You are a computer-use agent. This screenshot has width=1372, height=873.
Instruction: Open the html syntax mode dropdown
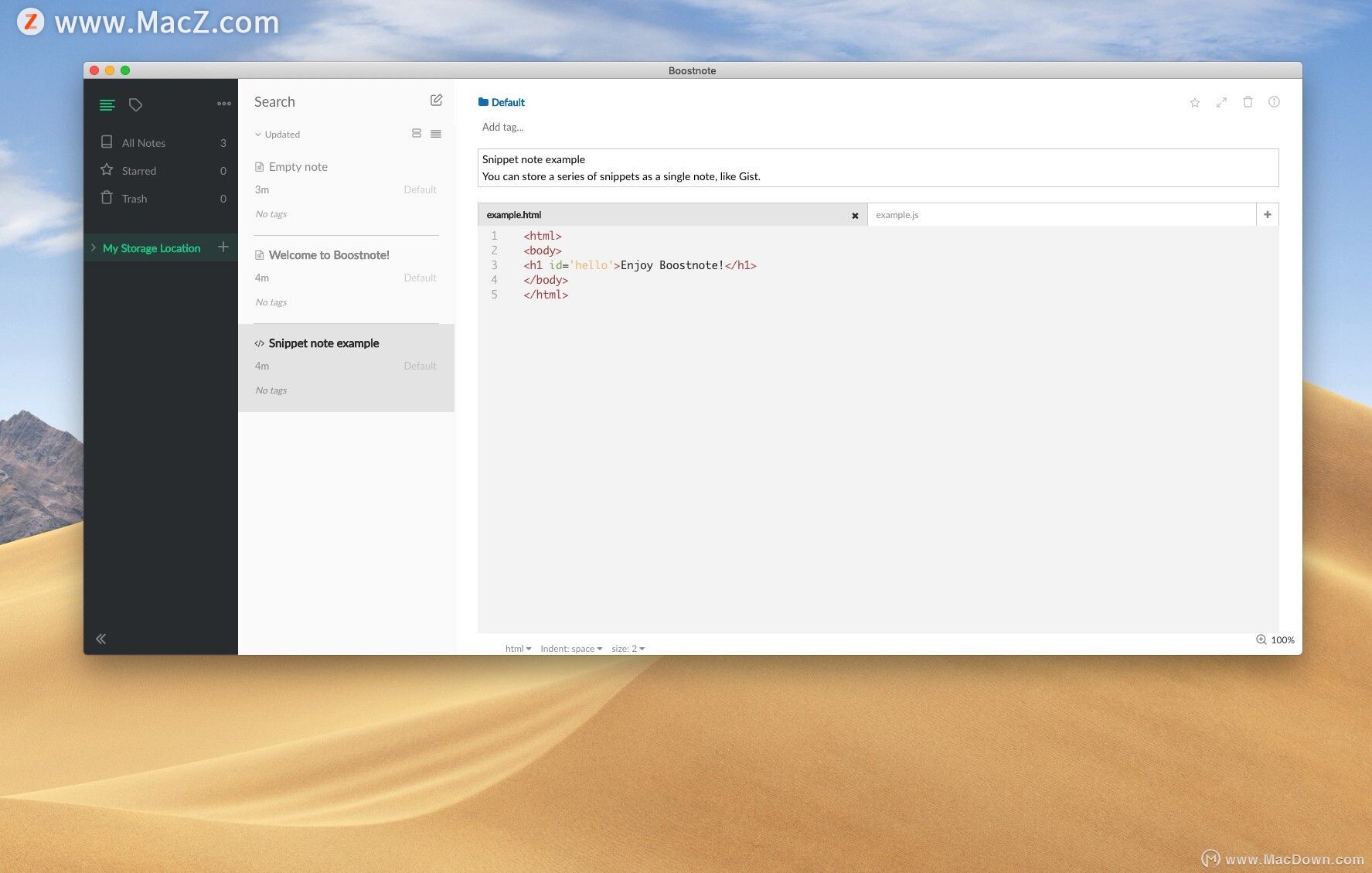tap(518, 649)
